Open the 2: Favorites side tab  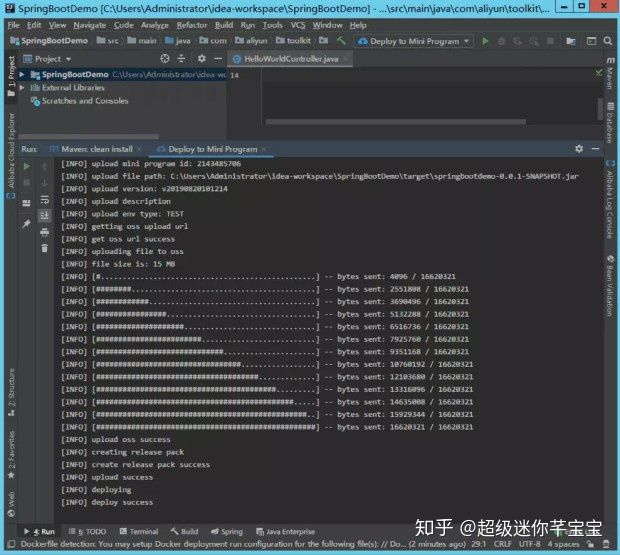11,454
